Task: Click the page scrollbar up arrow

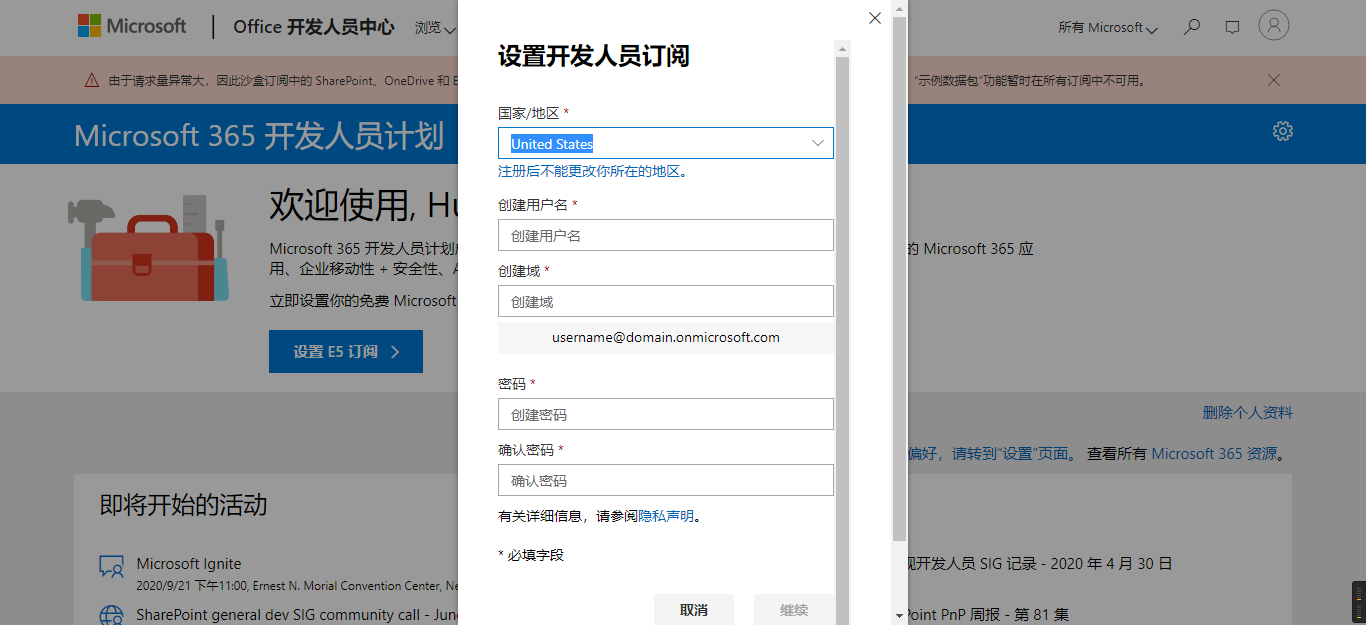Action: click(x=899, y=9)
